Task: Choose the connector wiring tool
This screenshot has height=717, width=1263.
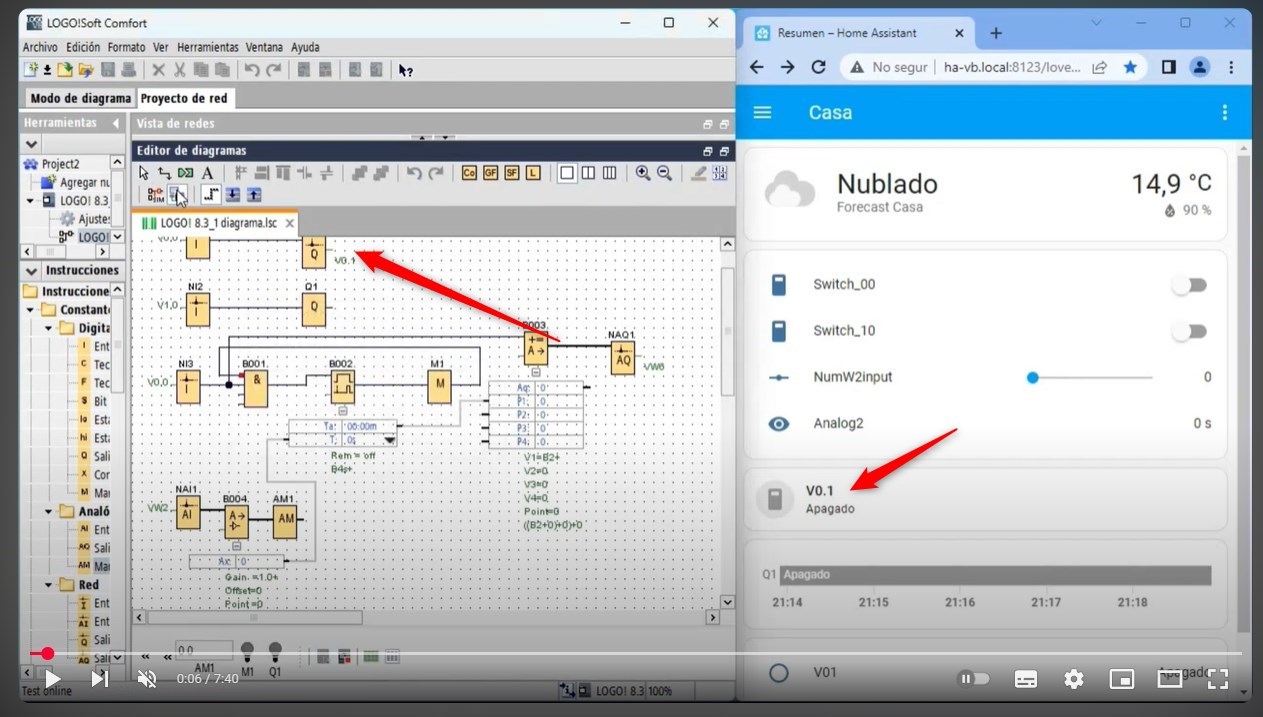Action: (165, 173)
